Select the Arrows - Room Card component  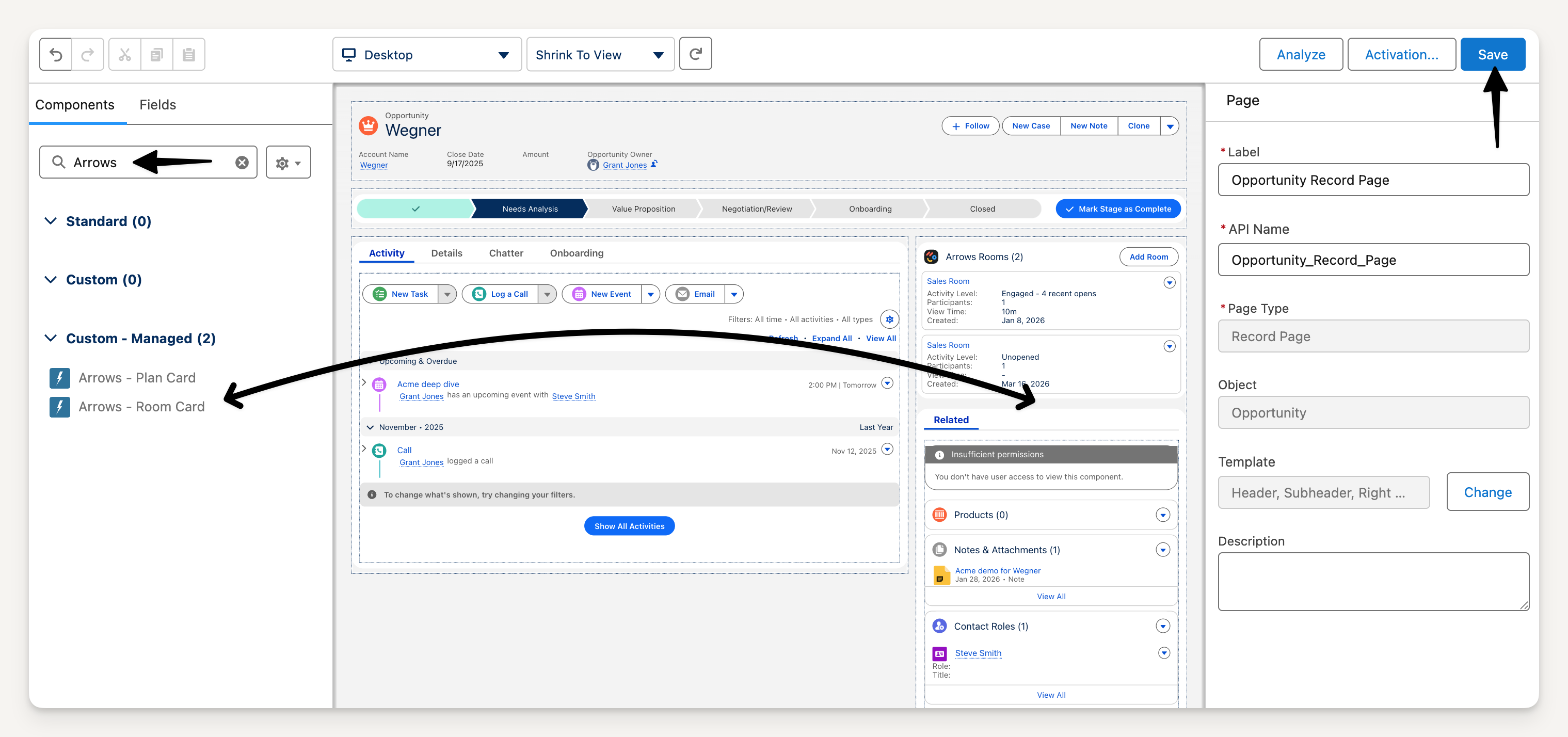click(141, 407)
